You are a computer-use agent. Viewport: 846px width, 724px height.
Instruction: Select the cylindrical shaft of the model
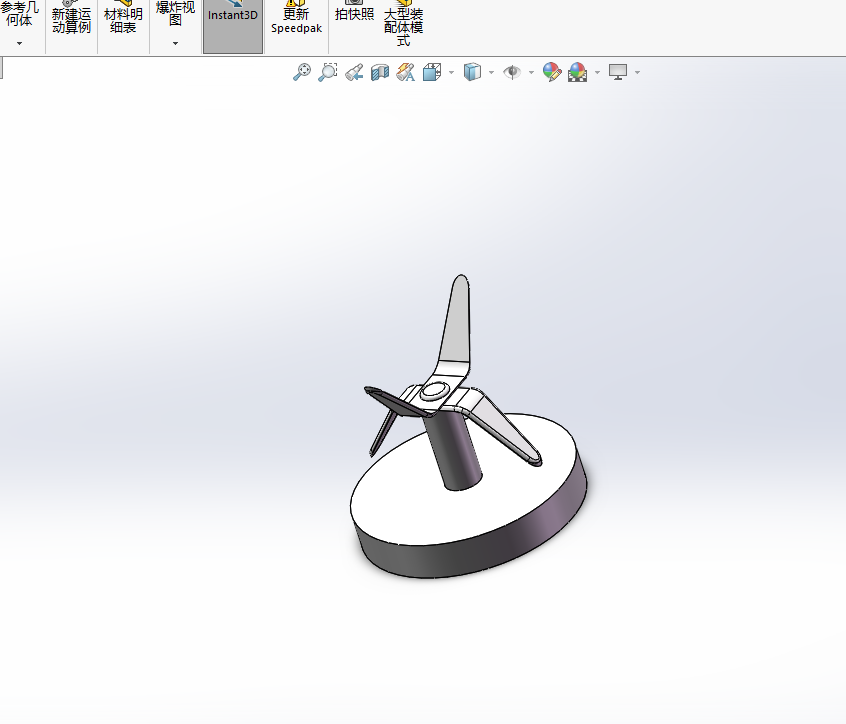click(x=455, y=453)
